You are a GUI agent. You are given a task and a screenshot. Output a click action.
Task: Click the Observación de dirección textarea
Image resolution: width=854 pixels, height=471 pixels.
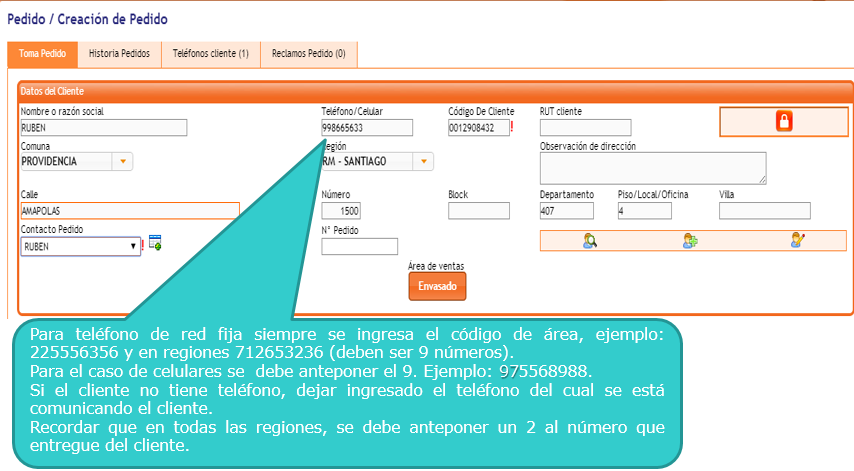[653, 168]
